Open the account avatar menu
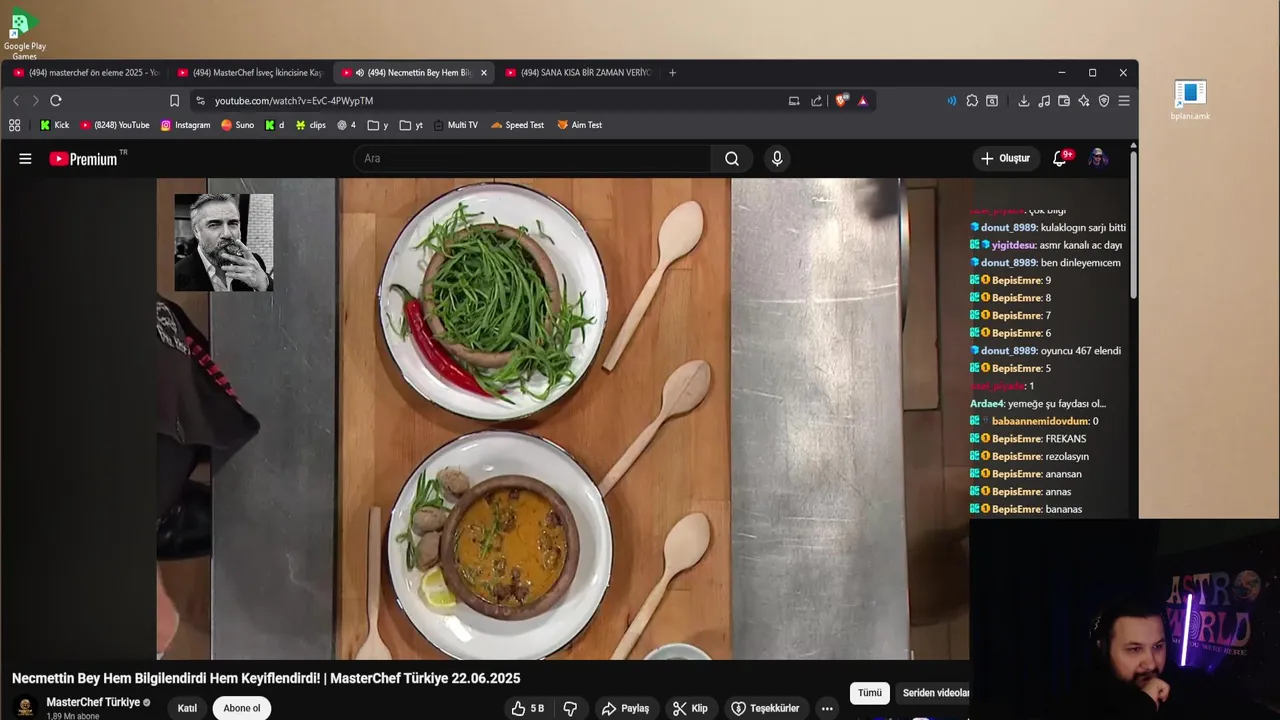The height and width of the screenshot is (720, 1280). pyautogui.click(x=1098, y=158)
